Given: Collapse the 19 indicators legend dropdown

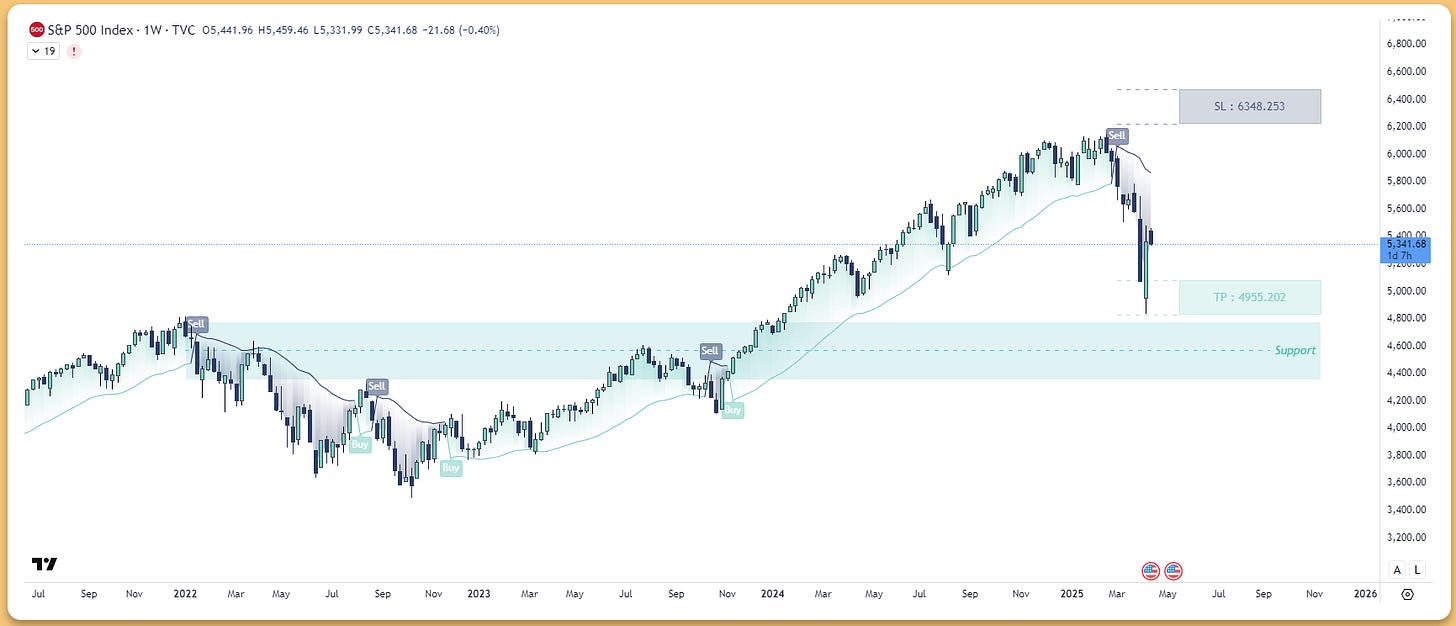Looking at the screenshot, I should click(43, 51).
